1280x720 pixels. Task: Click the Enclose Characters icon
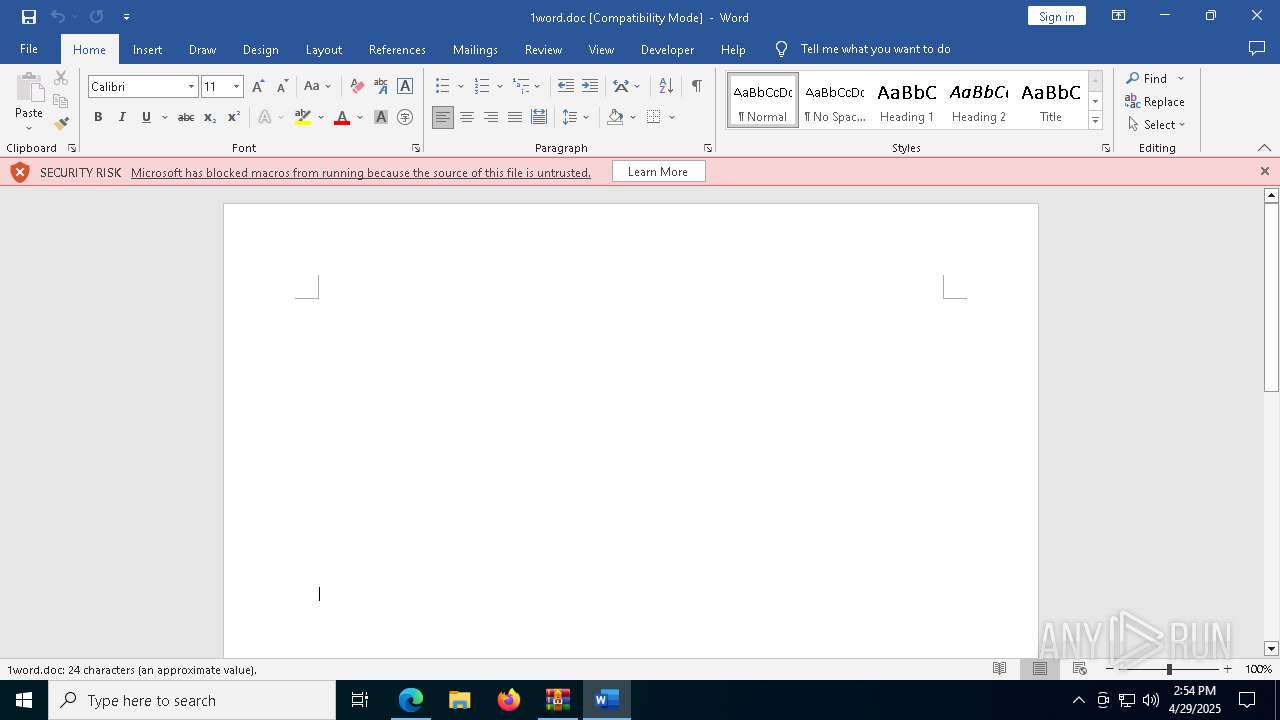[405, 117]
